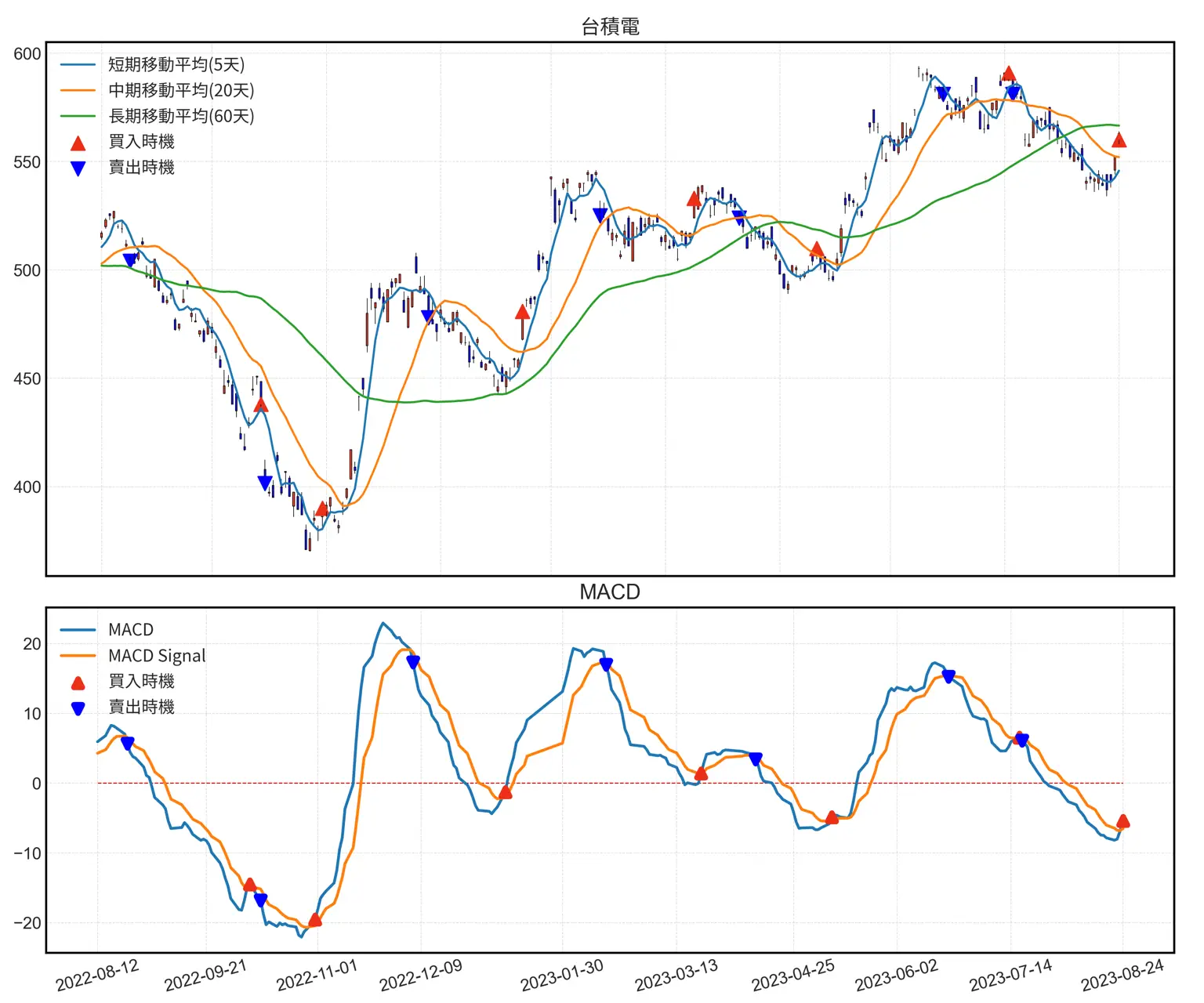The width and height of the screenshot is (1204, 1003).
Task: Select the highest buy marker on price chart
Action: click(1009, 74)
